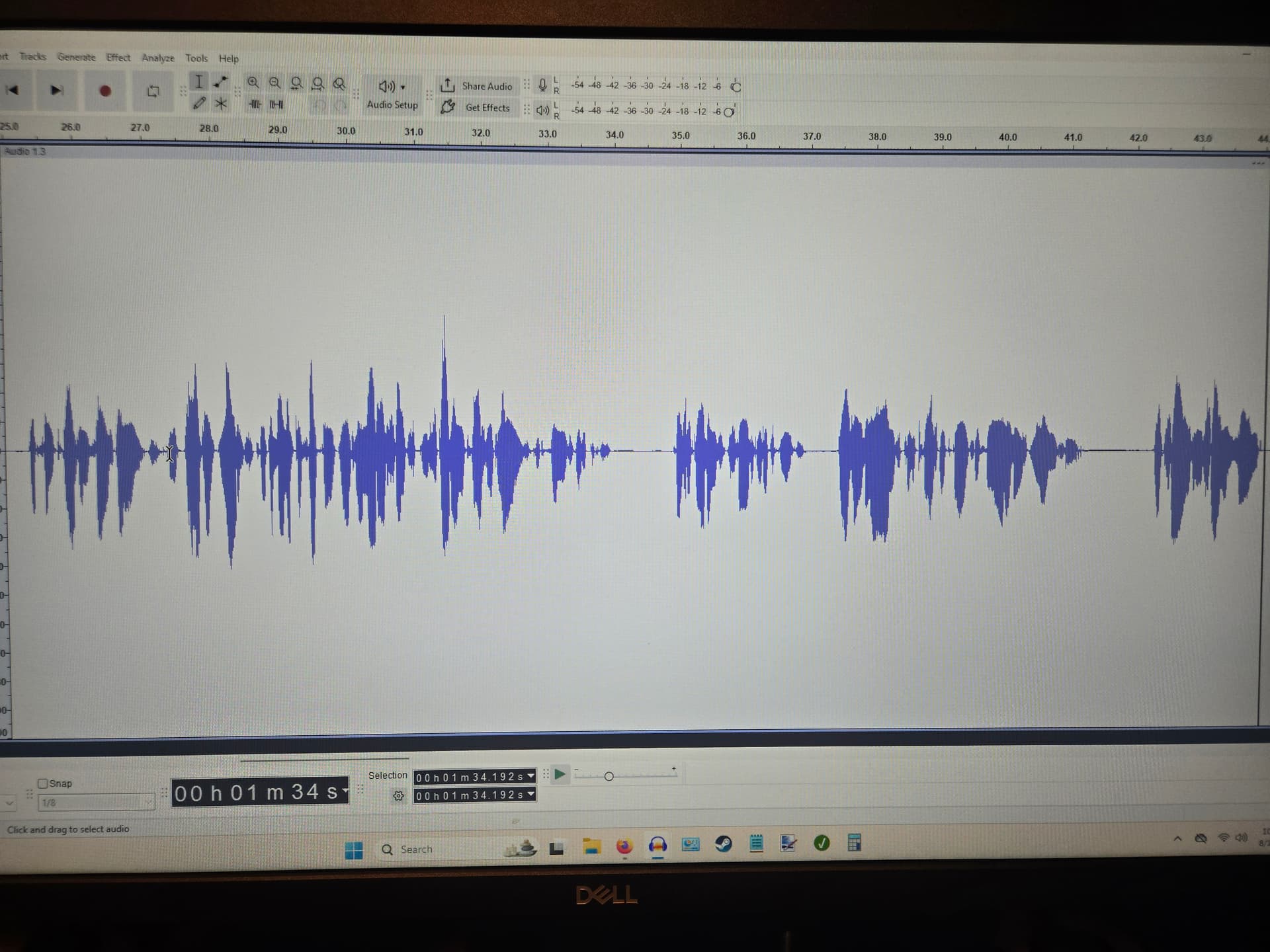Open the Effect menu

coord(118,58)
